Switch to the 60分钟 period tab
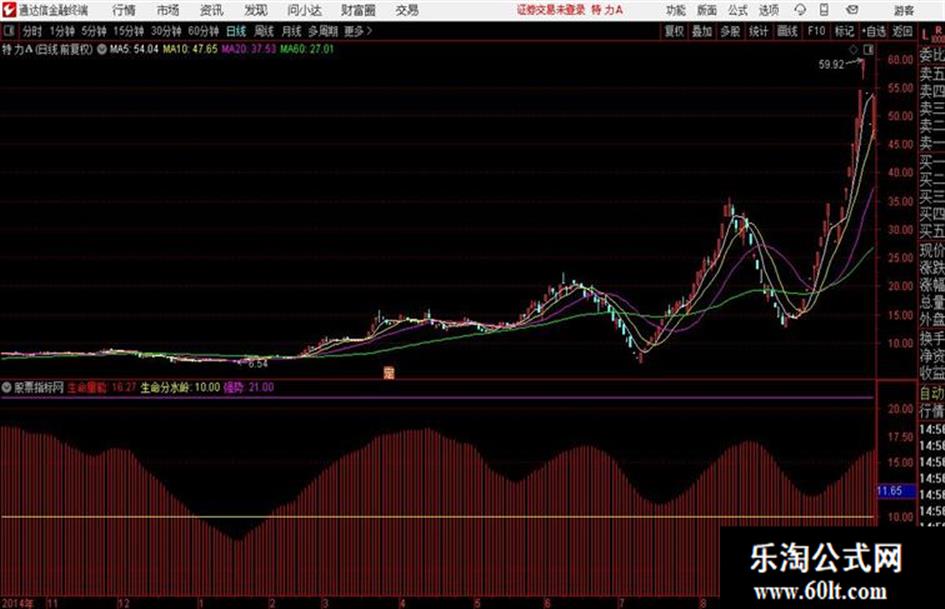This screenshot has width=945, height=609. pos(204,31)
